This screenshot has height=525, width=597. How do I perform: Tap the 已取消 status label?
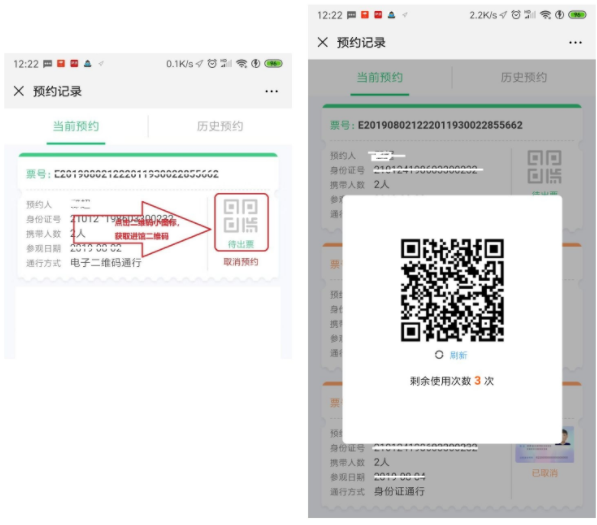544,473
